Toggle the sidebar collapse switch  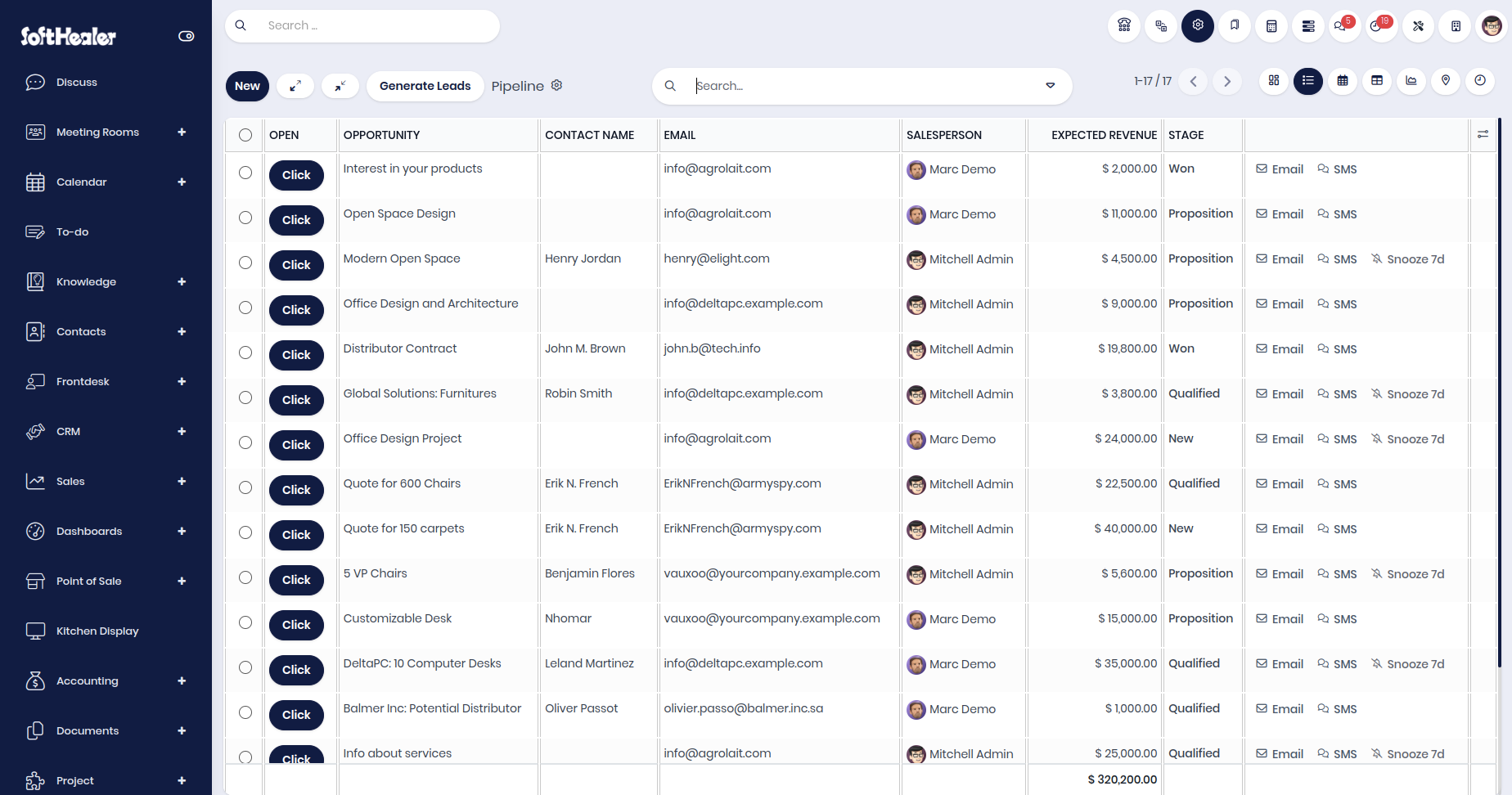point(187,36)
